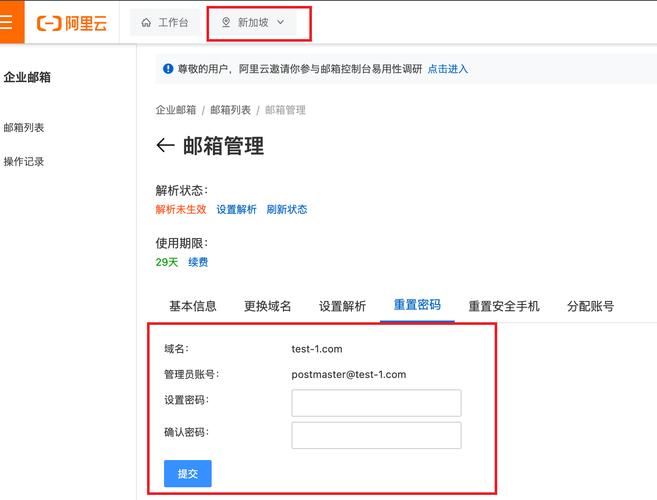Switch to the 重置安全手机 tab
The image size is (657, 500).
pyautogui.click(x=504, y=306)
